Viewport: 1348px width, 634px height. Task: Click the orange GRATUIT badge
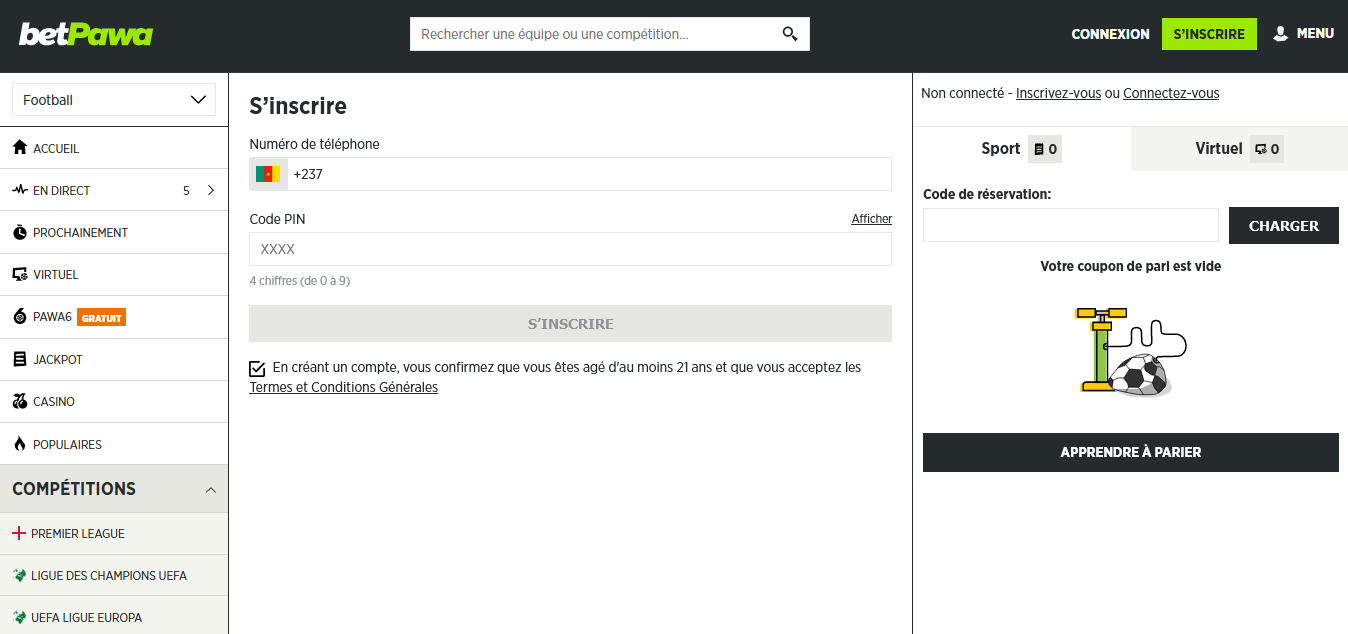click(102, 318)
